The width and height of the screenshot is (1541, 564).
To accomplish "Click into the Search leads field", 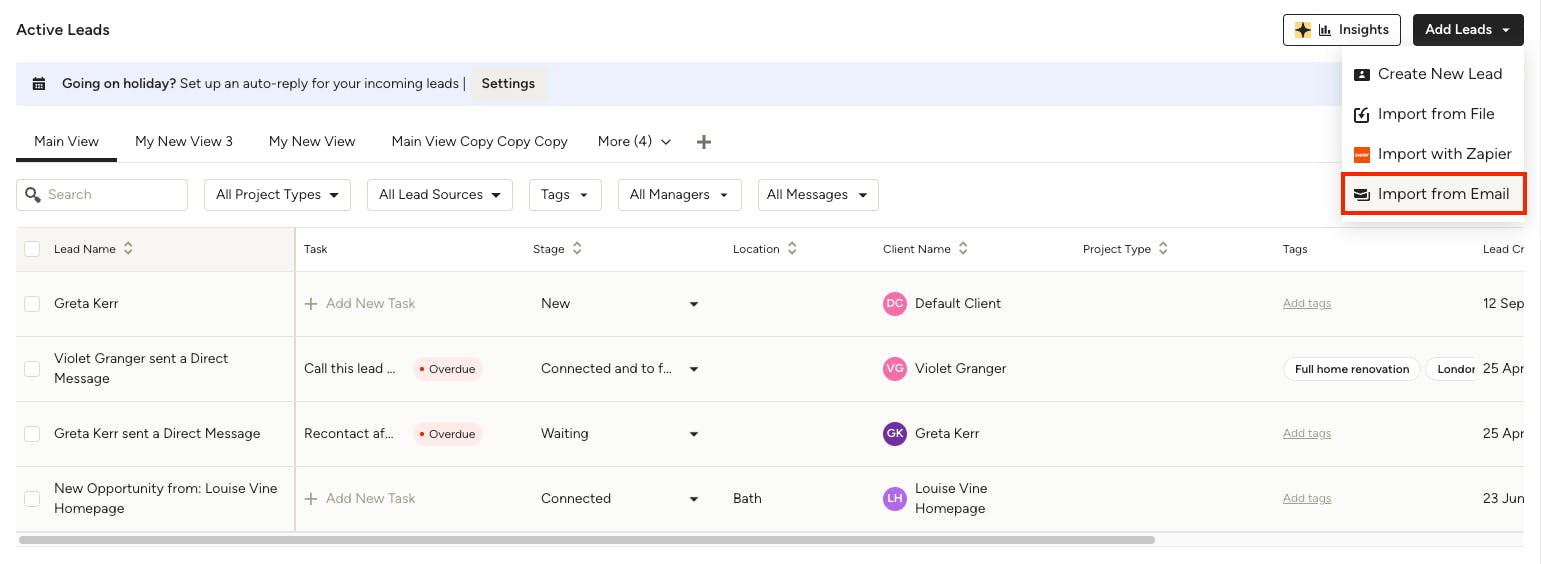I will coord(112,195).
